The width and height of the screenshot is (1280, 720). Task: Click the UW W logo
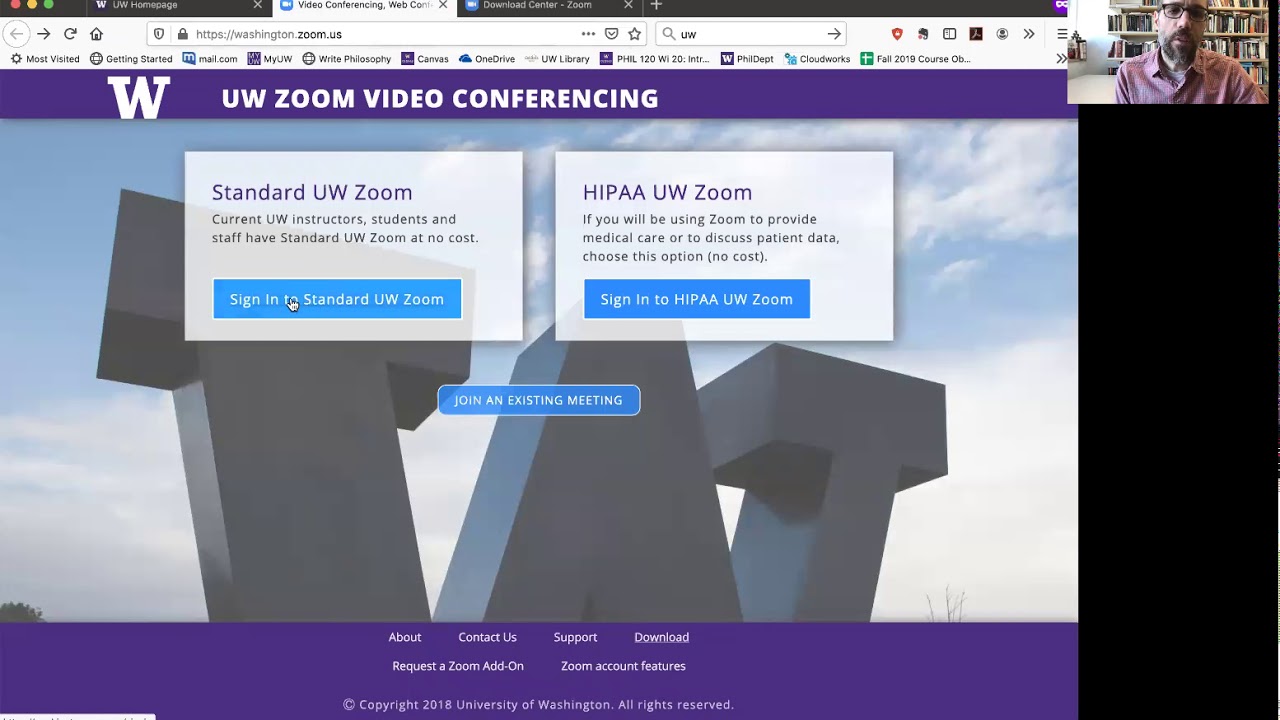click(x=139, y=98)
